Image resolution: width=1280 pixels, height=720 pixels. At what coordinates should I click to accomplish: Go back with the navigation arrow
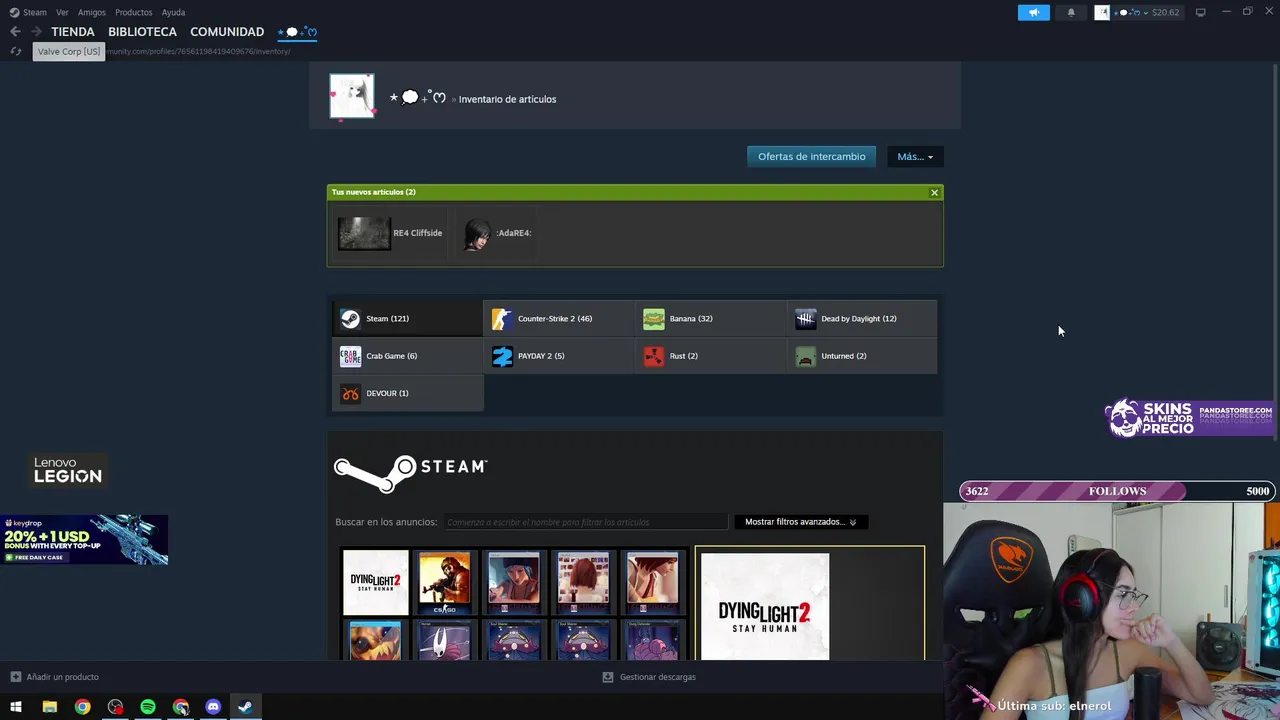(15, 32)
